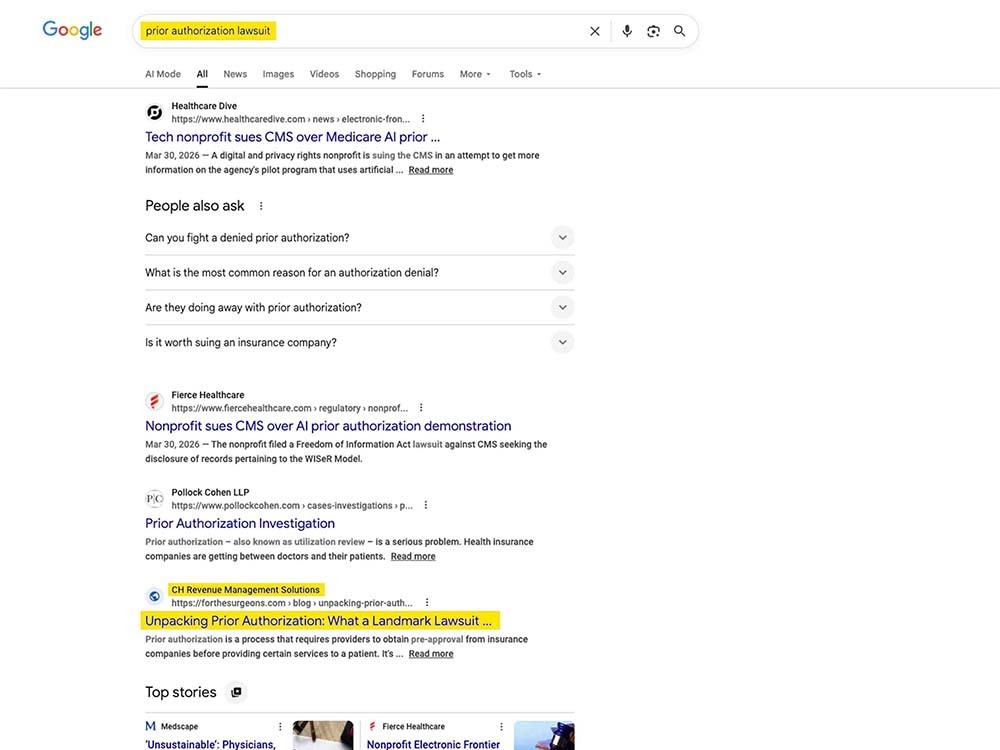This screenshot has width=1000, height=750.
Task: Open 'Nonprofit sues CMS over AI prior authorization demonstration'
Action: 328,426
